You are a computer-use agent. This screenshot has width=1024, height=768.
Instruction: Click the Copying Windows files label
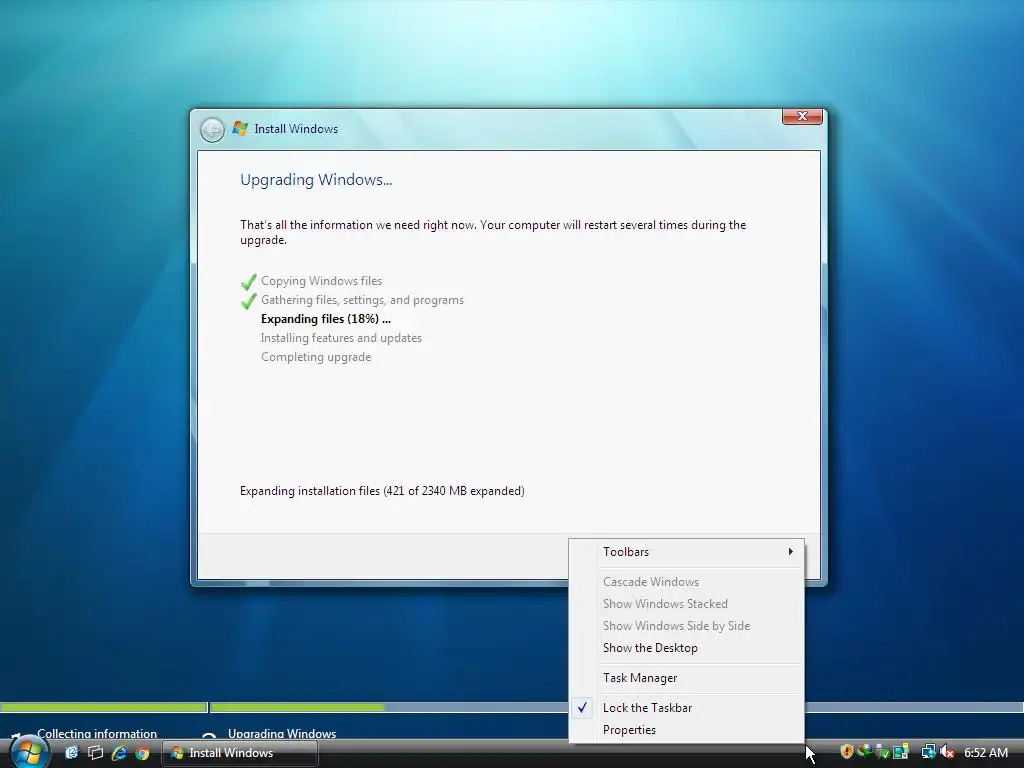point(321,281)
